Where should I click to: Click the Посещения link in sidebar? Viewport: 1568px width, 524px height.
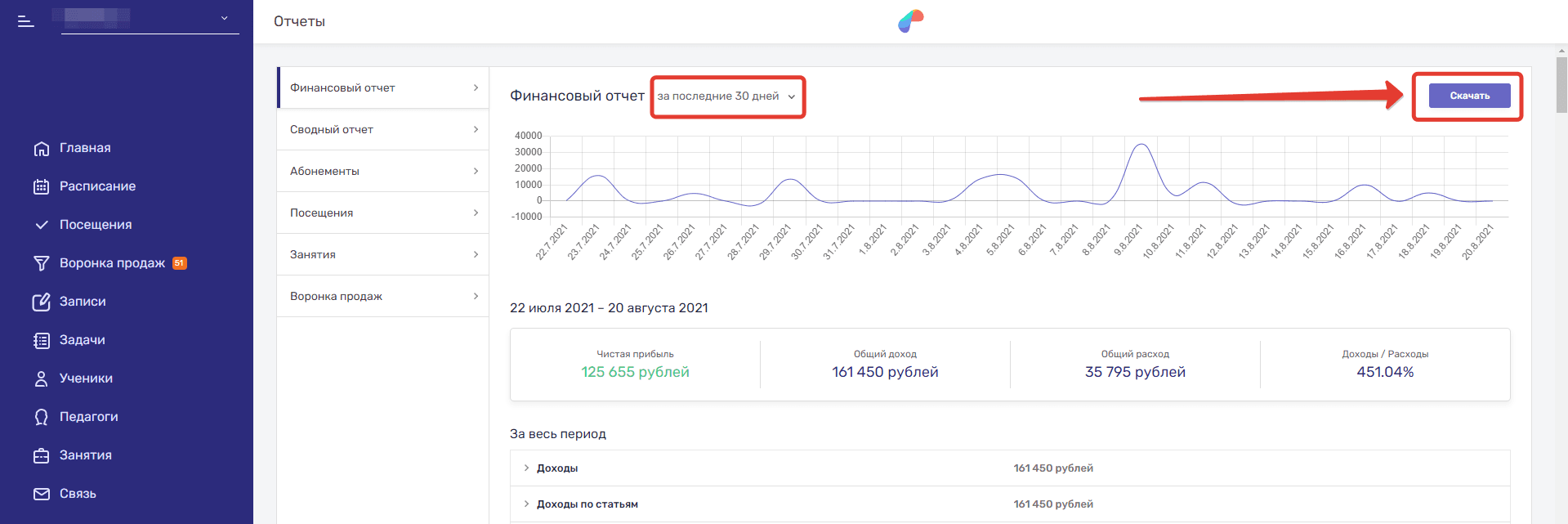pos(95,225)
